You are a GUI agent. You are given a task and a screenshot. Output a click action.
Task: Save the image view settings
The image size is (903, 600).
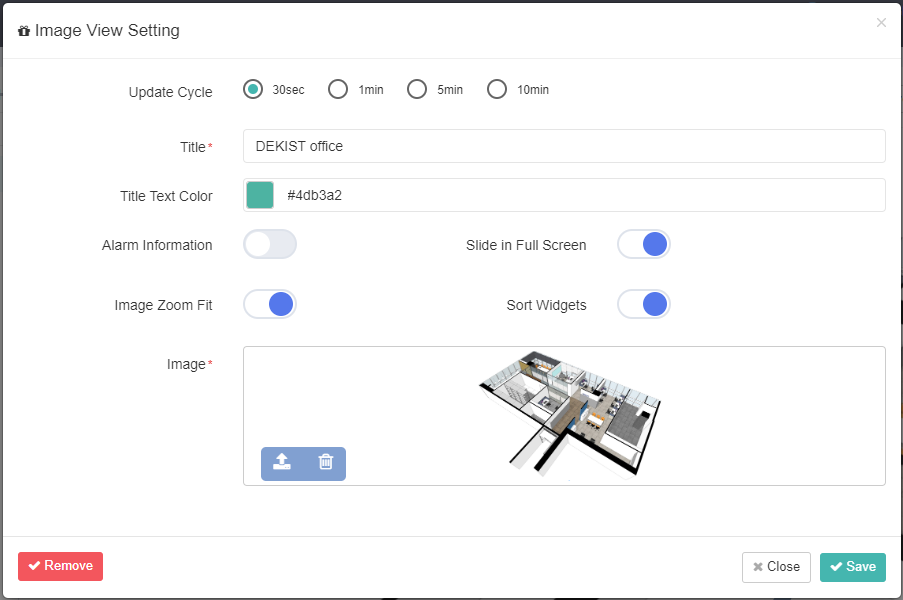853,567
